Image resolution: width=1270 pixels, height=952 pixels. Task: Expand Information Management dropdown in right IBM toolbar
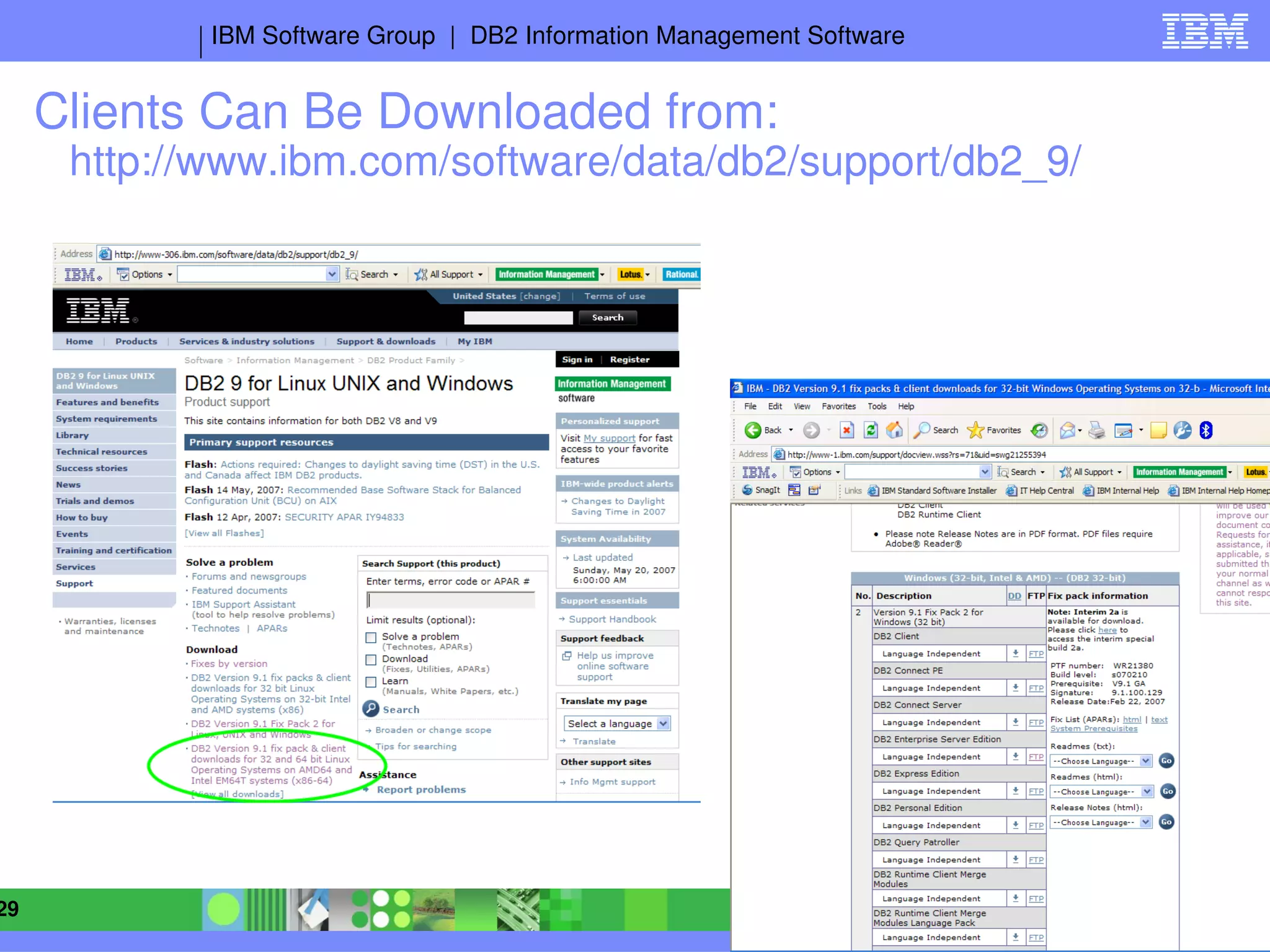(1230, 472)
